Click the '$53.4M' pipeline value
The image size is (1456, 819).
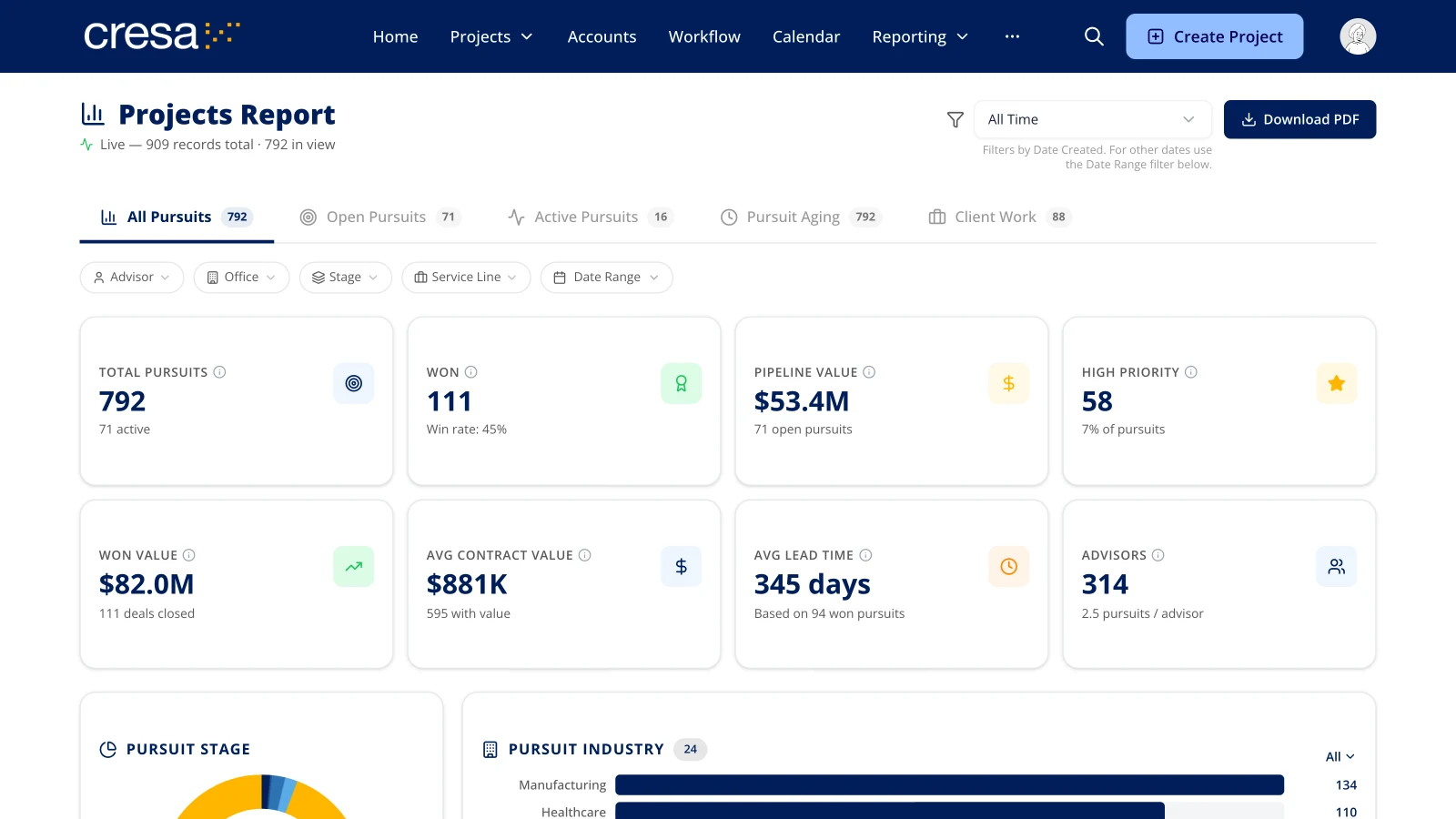coord(802,401)
